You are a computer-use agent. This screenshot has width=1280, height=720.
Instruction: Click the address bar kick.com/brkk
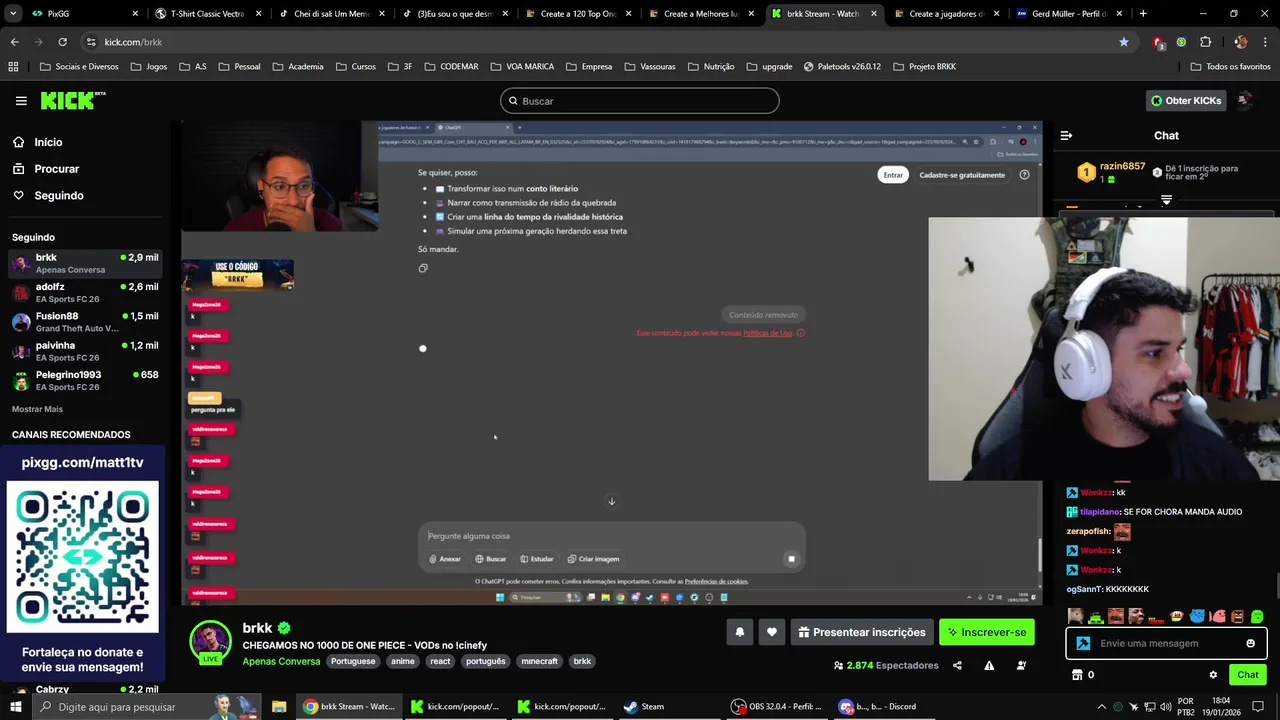click(x=133, y=42)
